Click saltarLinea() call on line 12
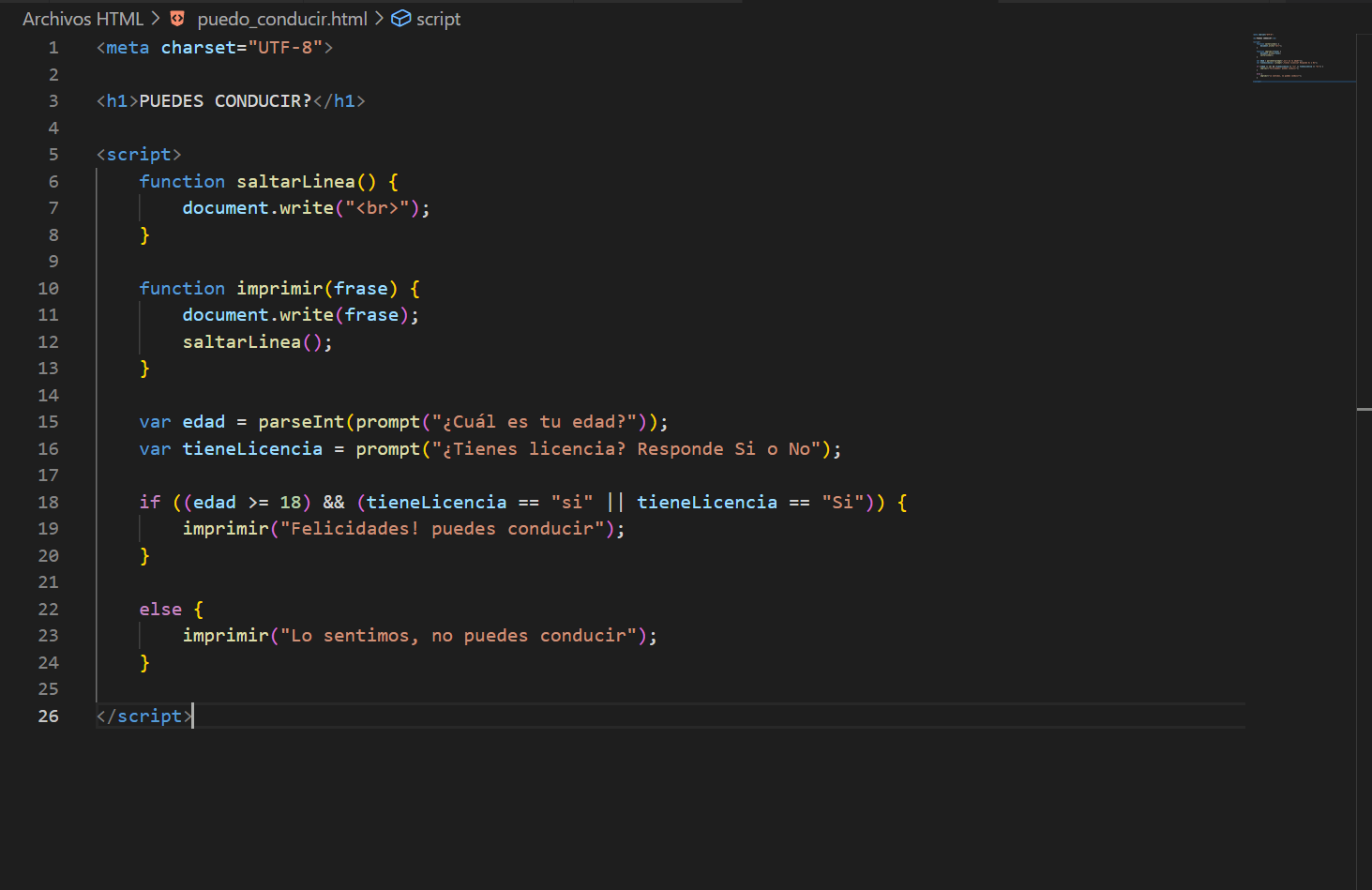The width and height of the screenshot is (1372, 890). (x=252, y=342)
